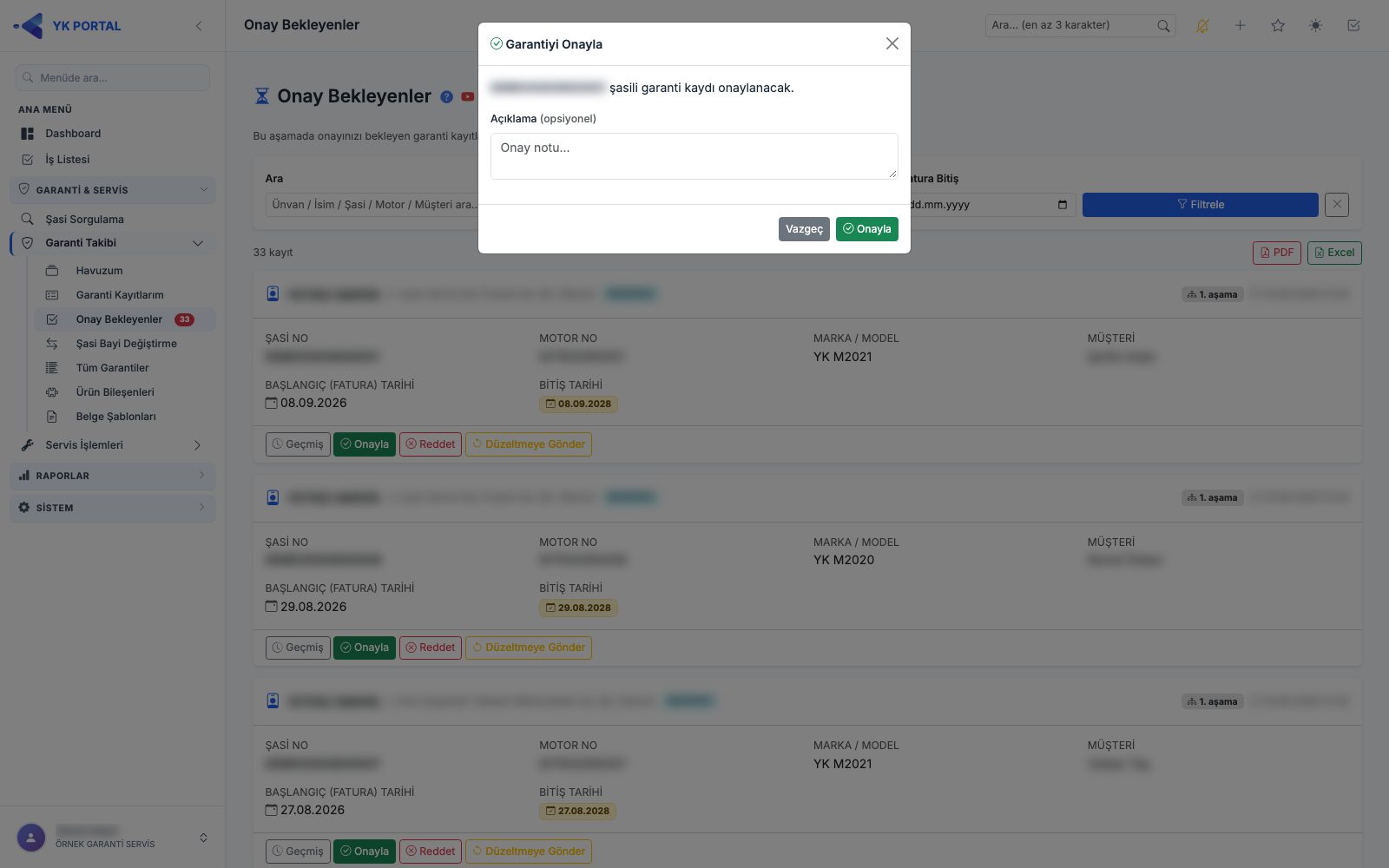Screen dimensions: 1389x868
Task: Export records with the Excel button
Action: tap(1334, 253)
